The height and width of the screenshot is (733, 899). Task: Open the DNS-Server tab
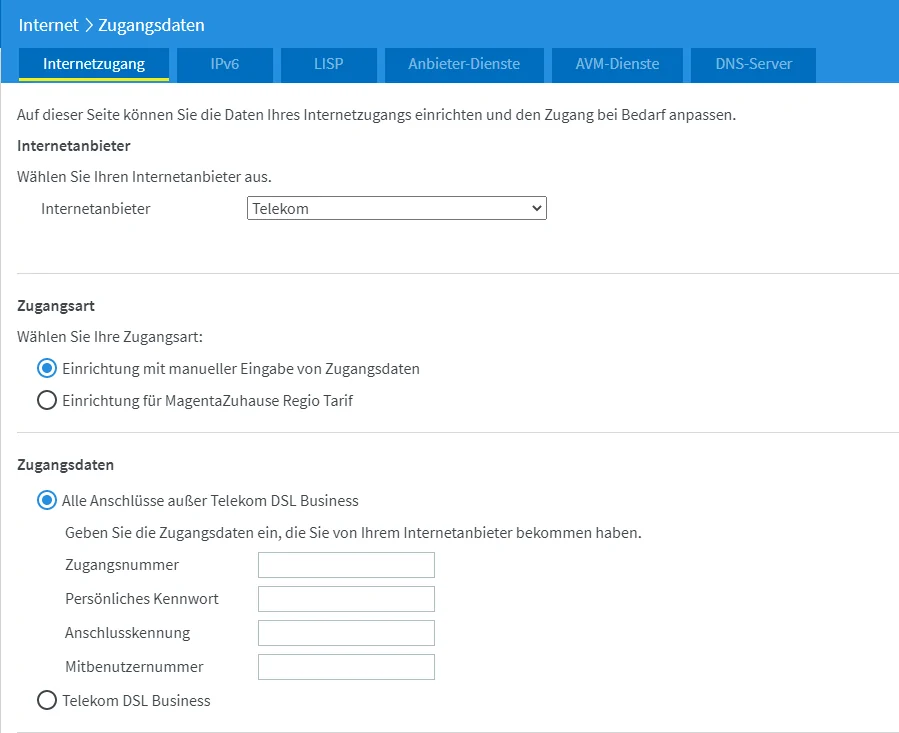pyautogui.click(x=753, y=64)
